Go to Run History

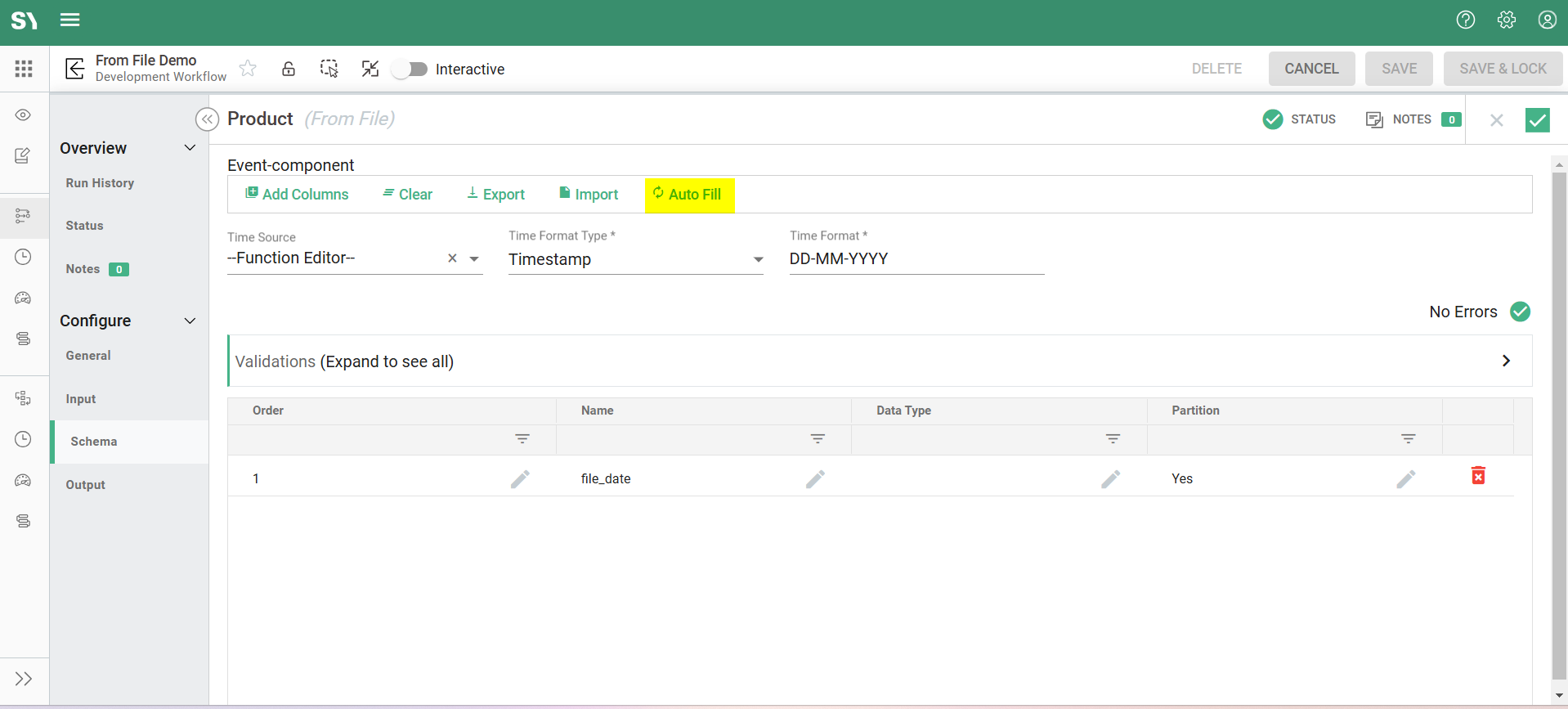[100, 183]
